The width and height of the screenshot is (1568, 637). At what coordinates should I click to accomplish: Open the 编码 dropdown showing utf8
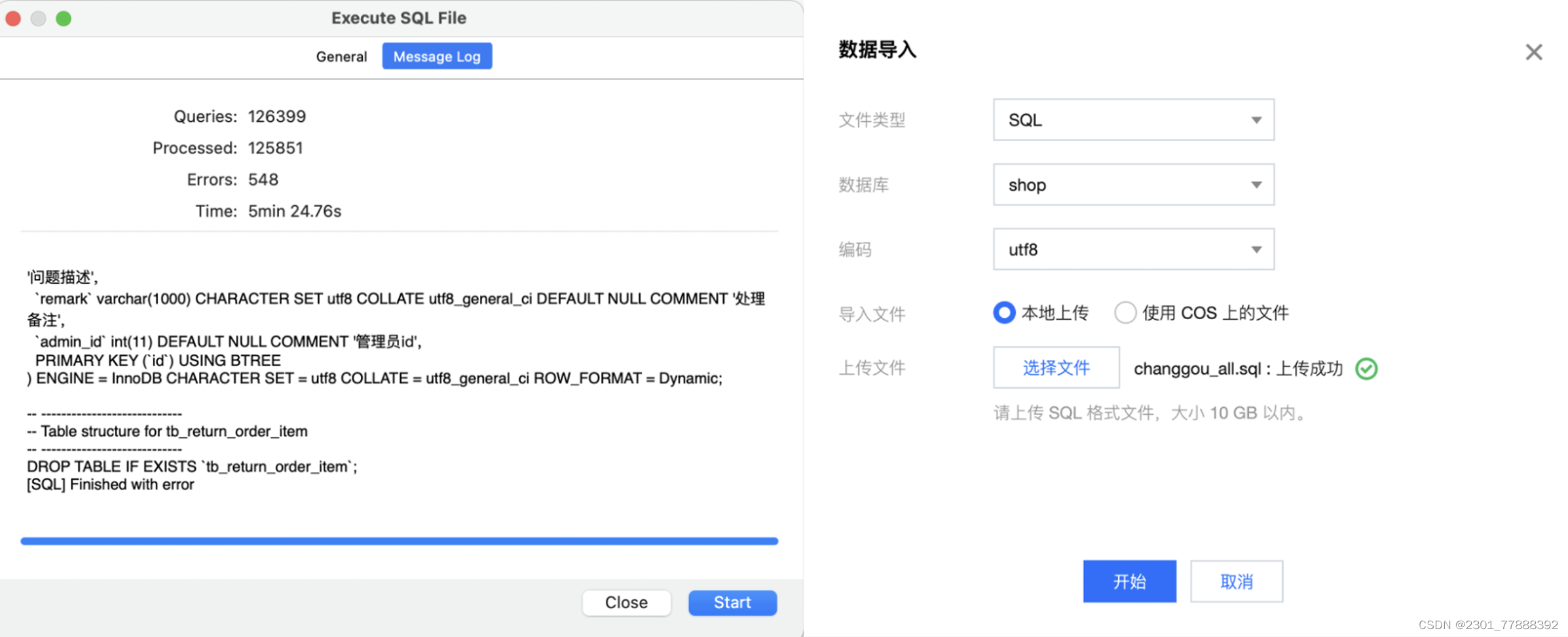(x=1134, y=249)
